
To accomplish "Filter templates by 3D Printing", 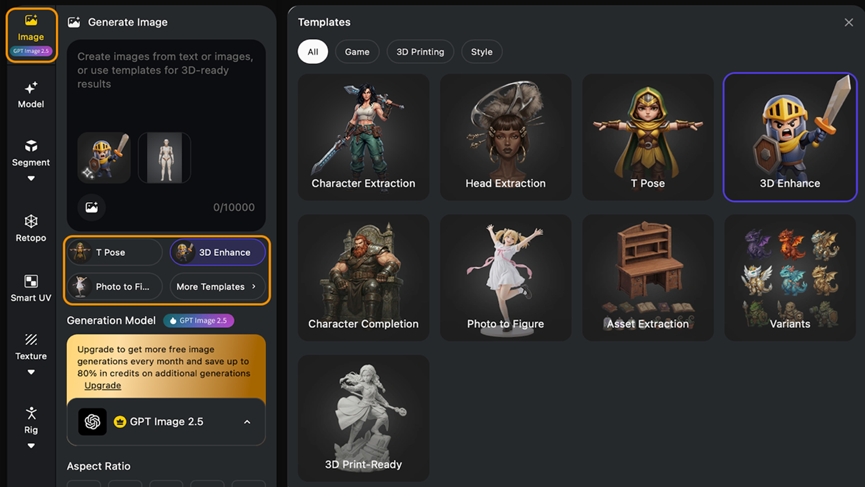I will point(420,52).
